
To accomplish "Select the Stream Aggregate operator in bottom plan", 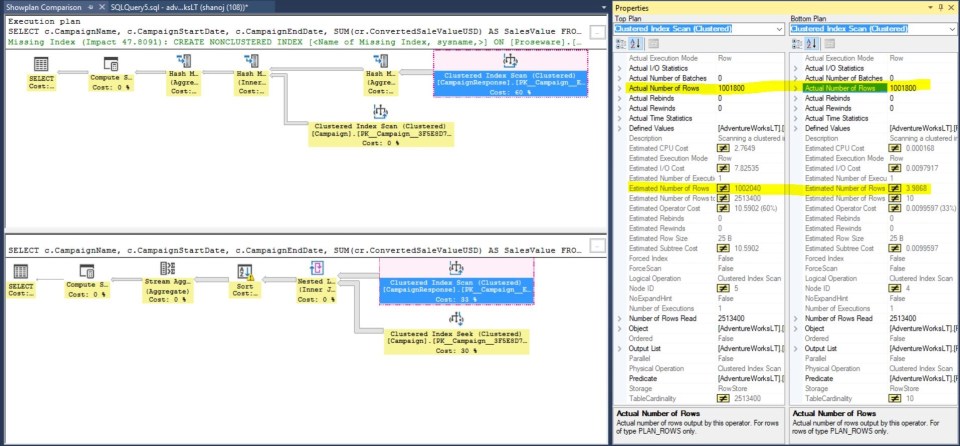I will tap(168, 276).
